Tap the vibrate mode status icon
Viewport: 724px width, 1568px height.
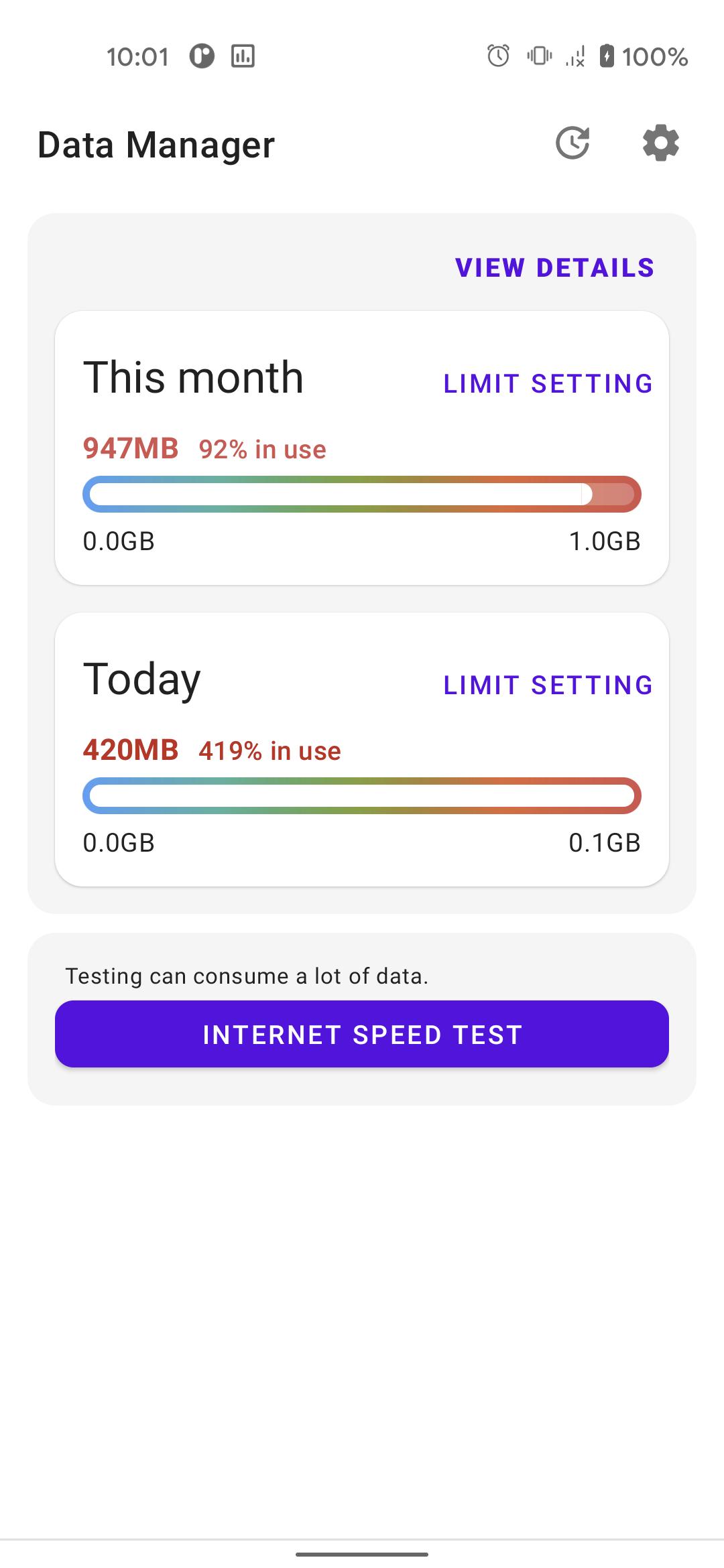pos(539,56)
